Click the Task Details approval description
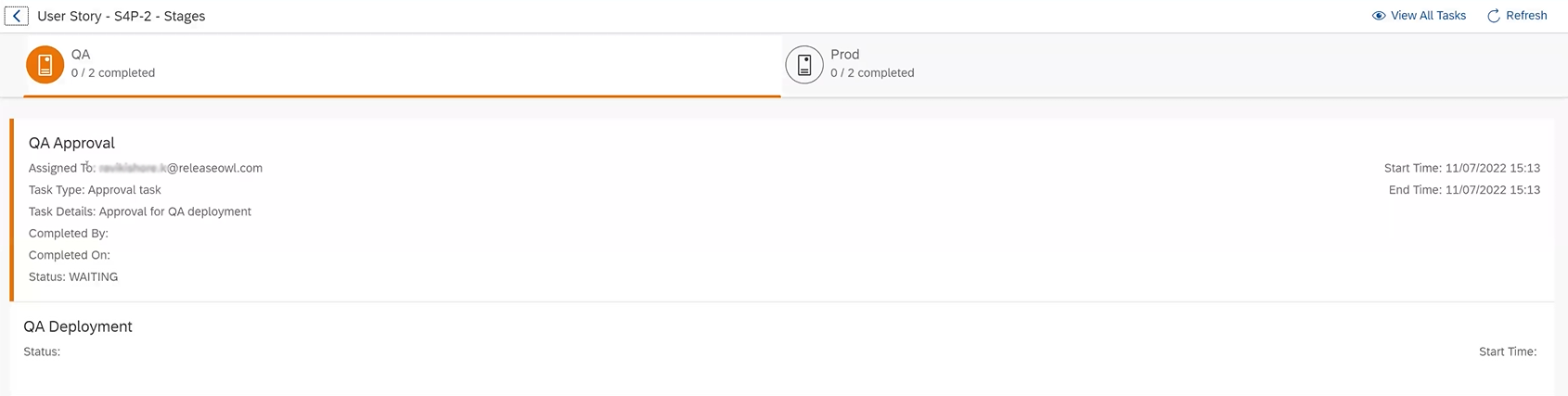Image resolution: width=1568 pixels, height=396 pixels. click(140, 211)
